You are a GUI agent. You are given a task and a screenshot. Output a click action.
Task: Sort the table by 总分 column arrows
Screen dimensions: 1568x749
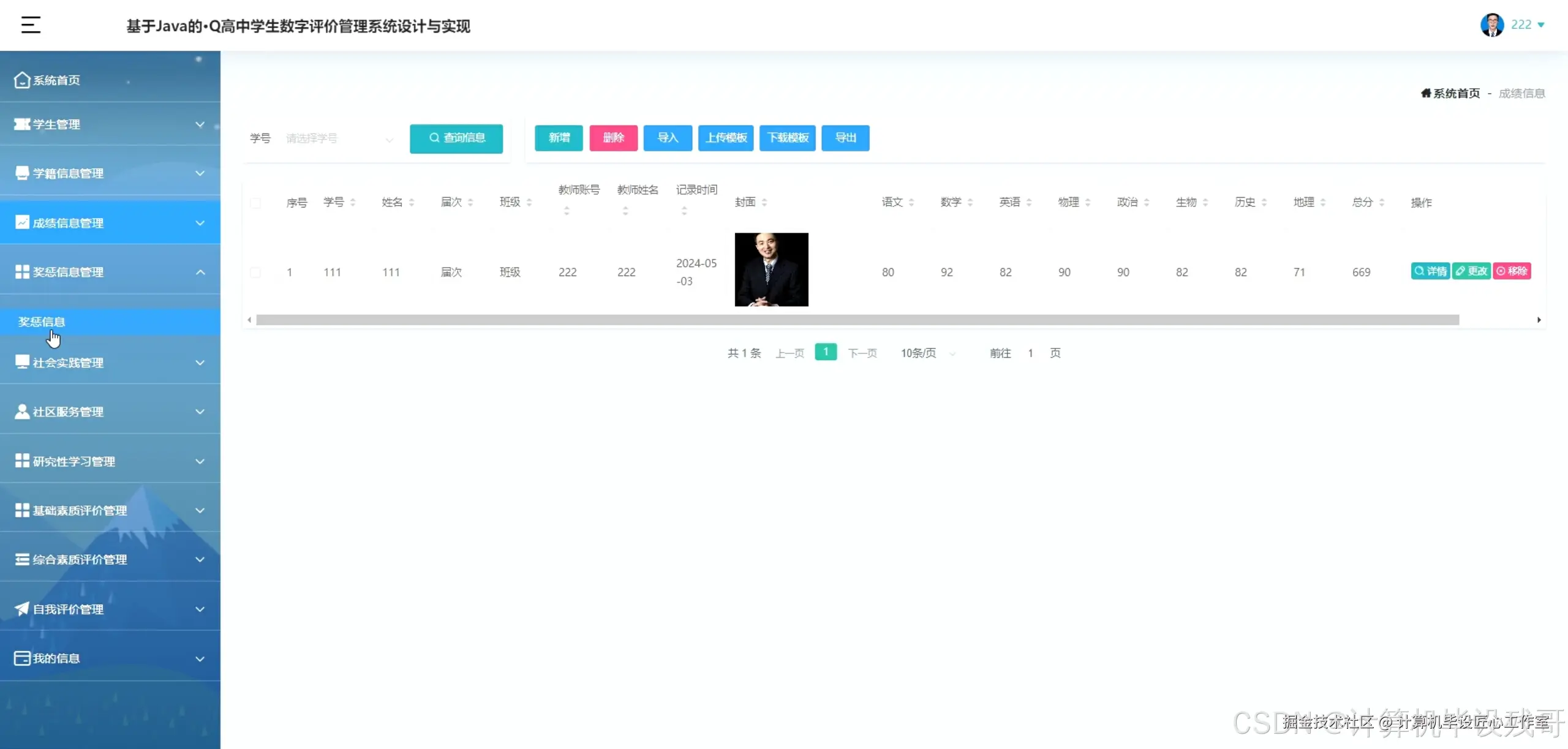1382,203
